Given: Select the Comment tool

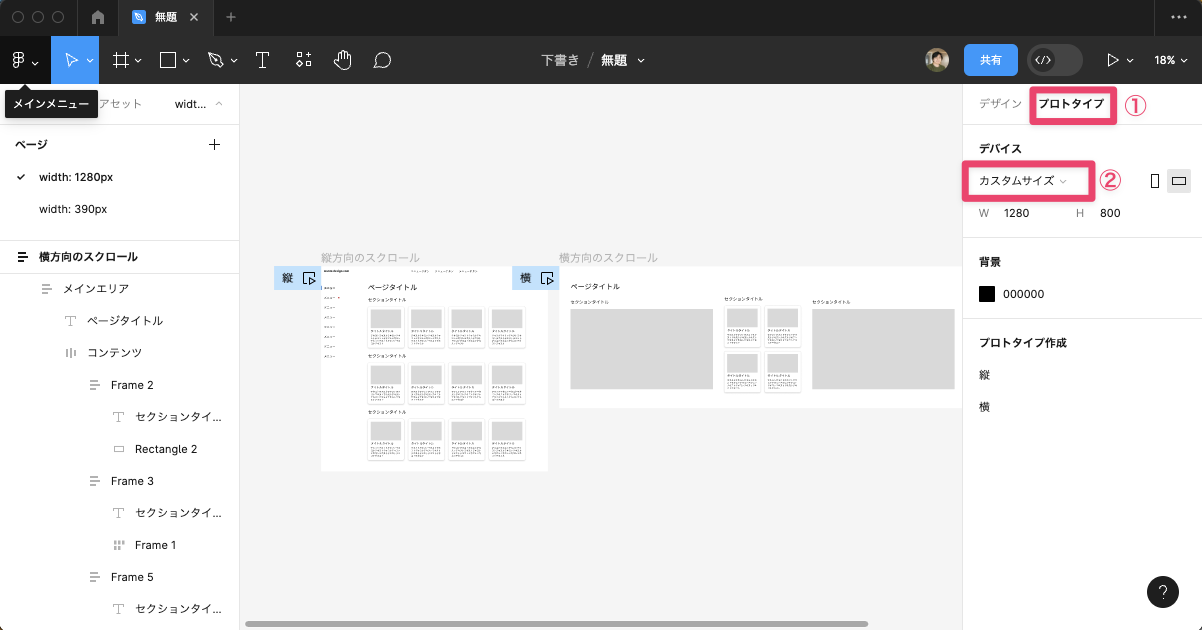Looking at the screenshot, I should click(382, 60).
